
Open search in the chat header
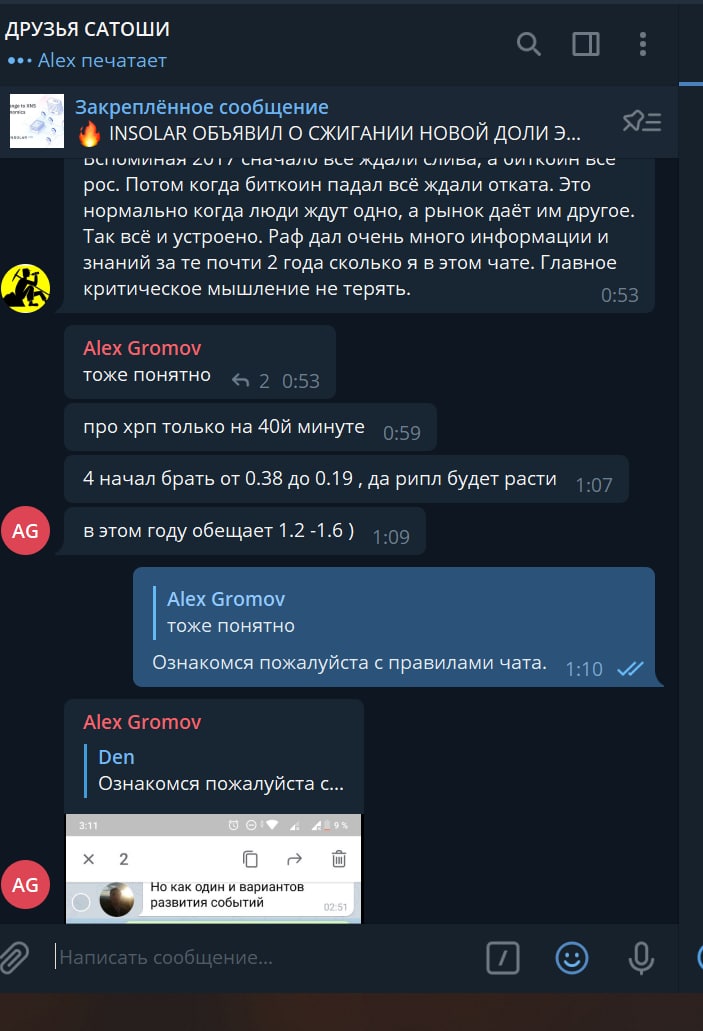point(528,44)
